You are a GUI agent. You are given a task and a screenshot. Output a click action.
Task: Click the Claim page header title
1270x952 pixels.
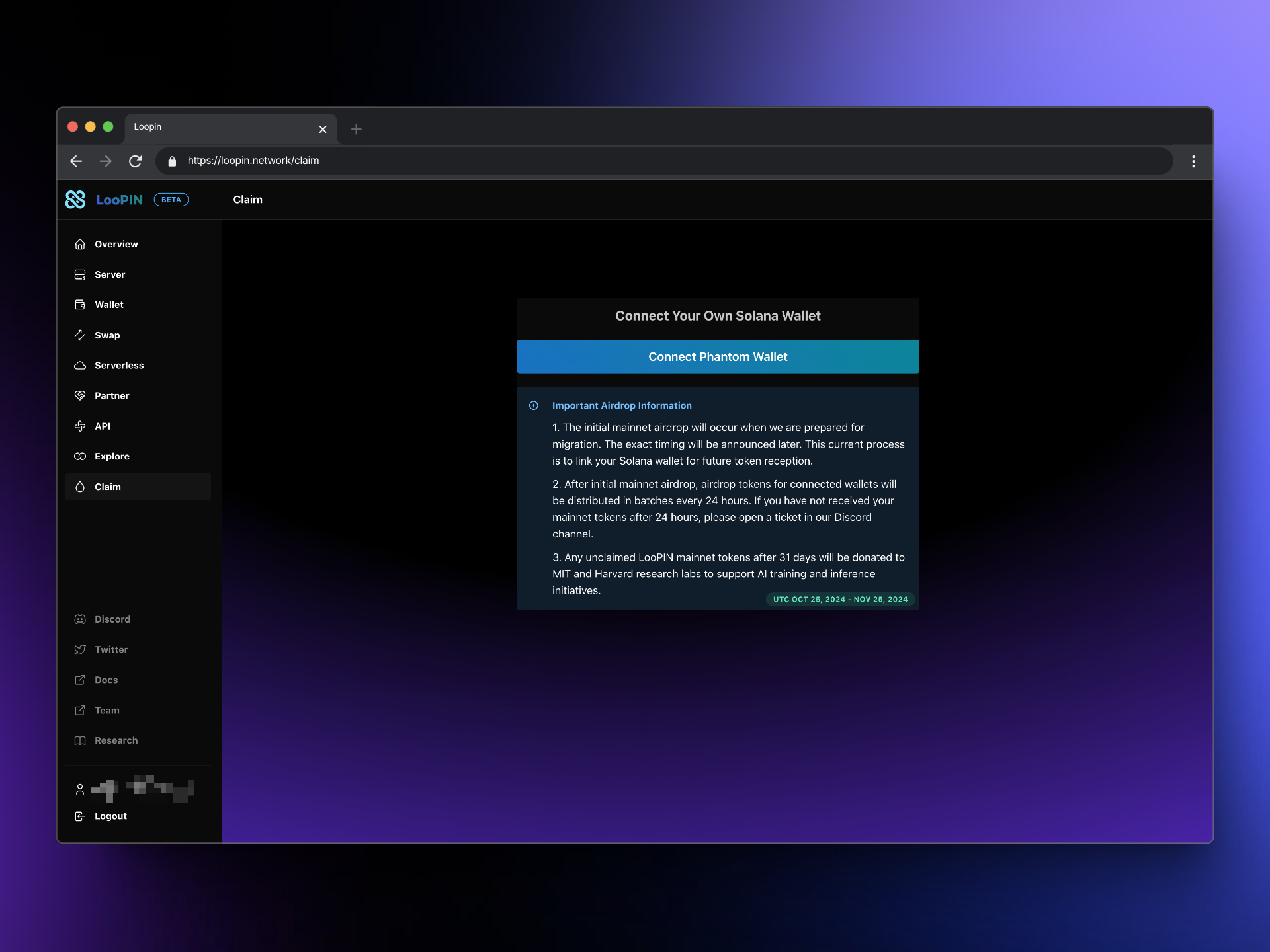248,200
